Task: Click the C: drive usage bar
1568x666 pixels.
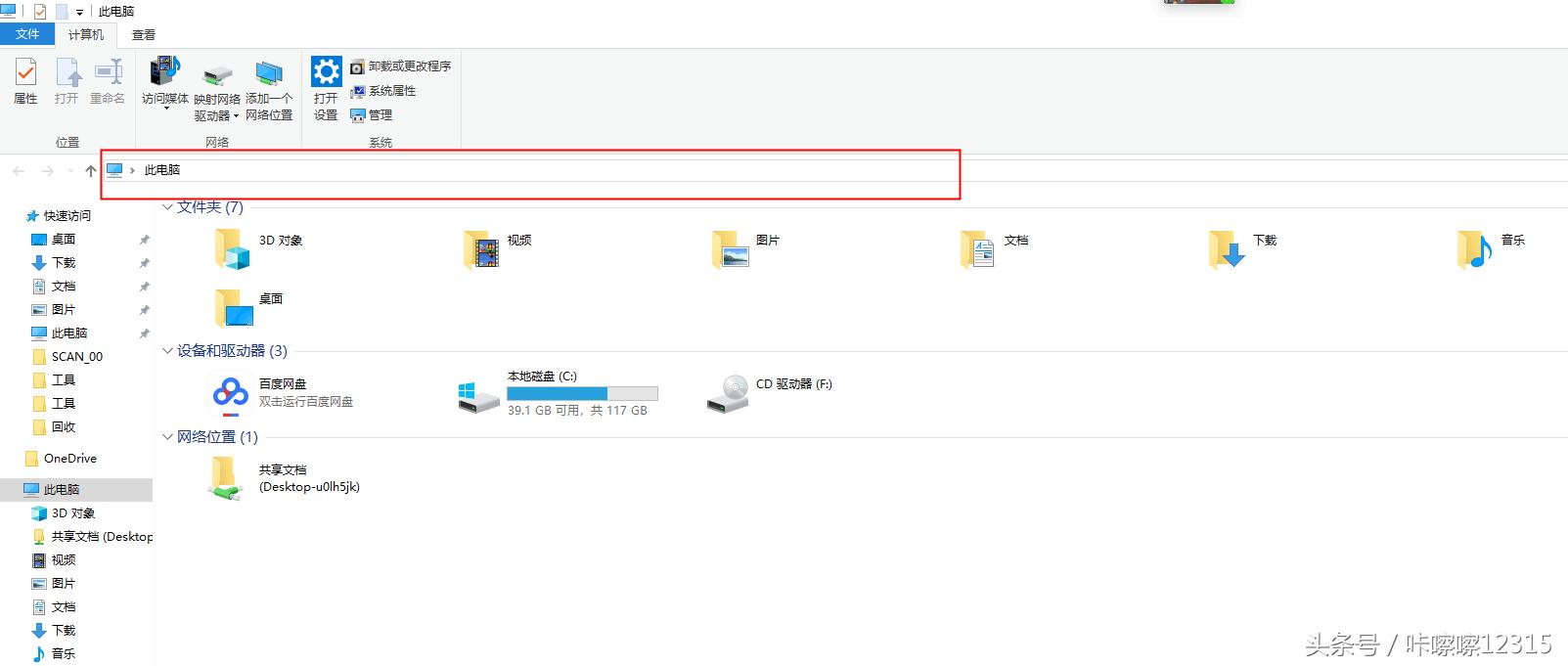Action: (582, 394)
